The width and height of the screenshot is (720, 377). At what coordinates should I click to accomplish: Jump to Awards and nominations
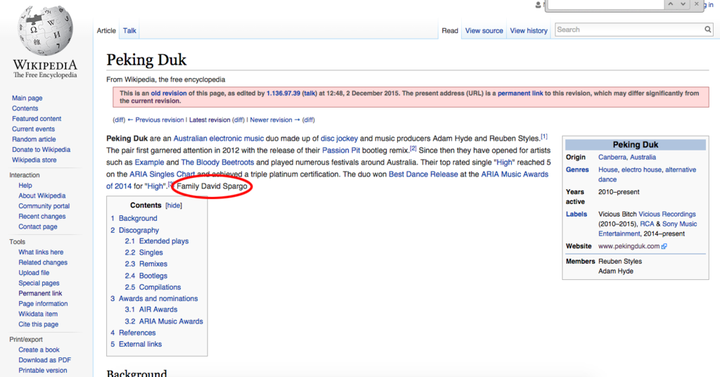158,298
